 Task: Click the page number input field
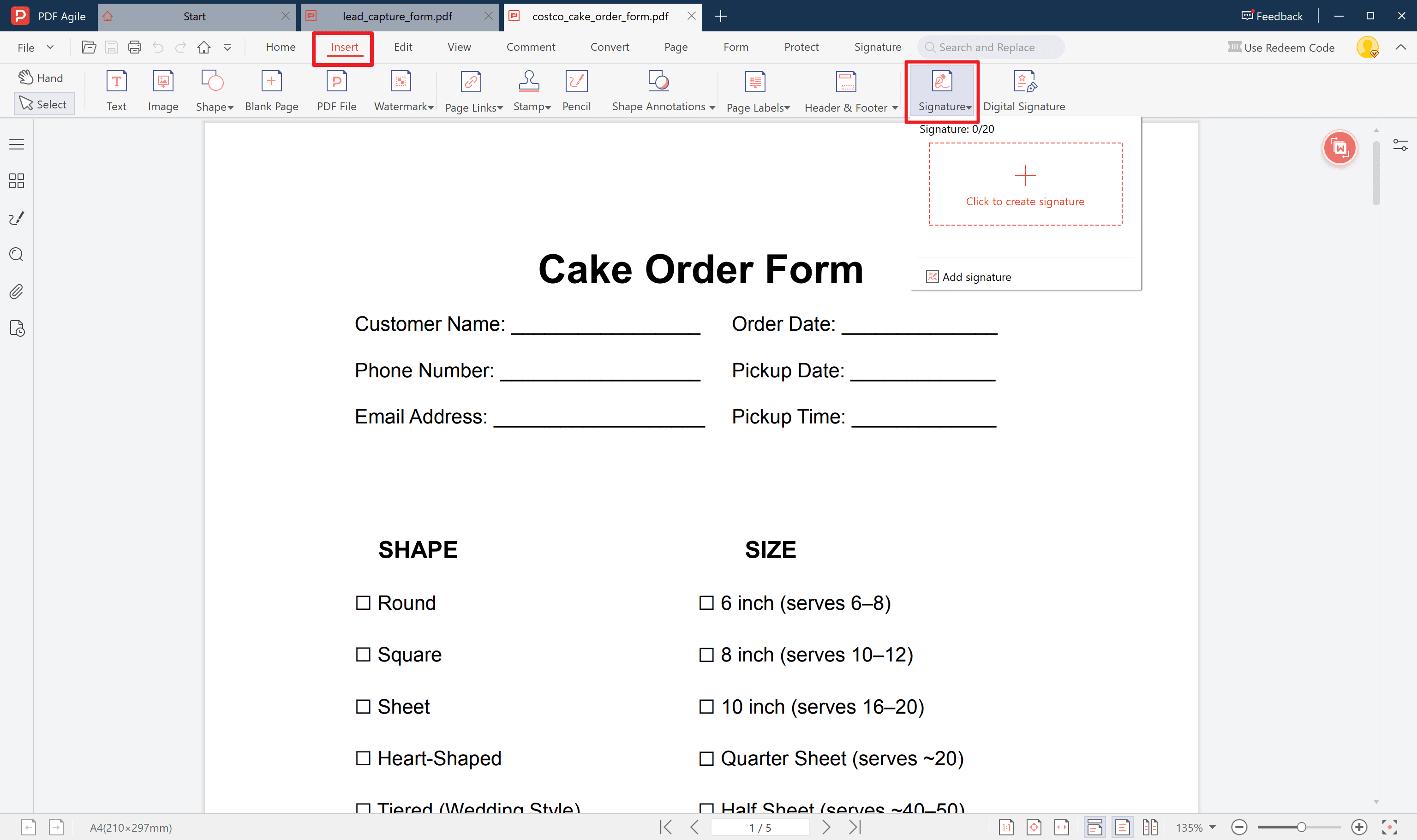pos(760,827)
